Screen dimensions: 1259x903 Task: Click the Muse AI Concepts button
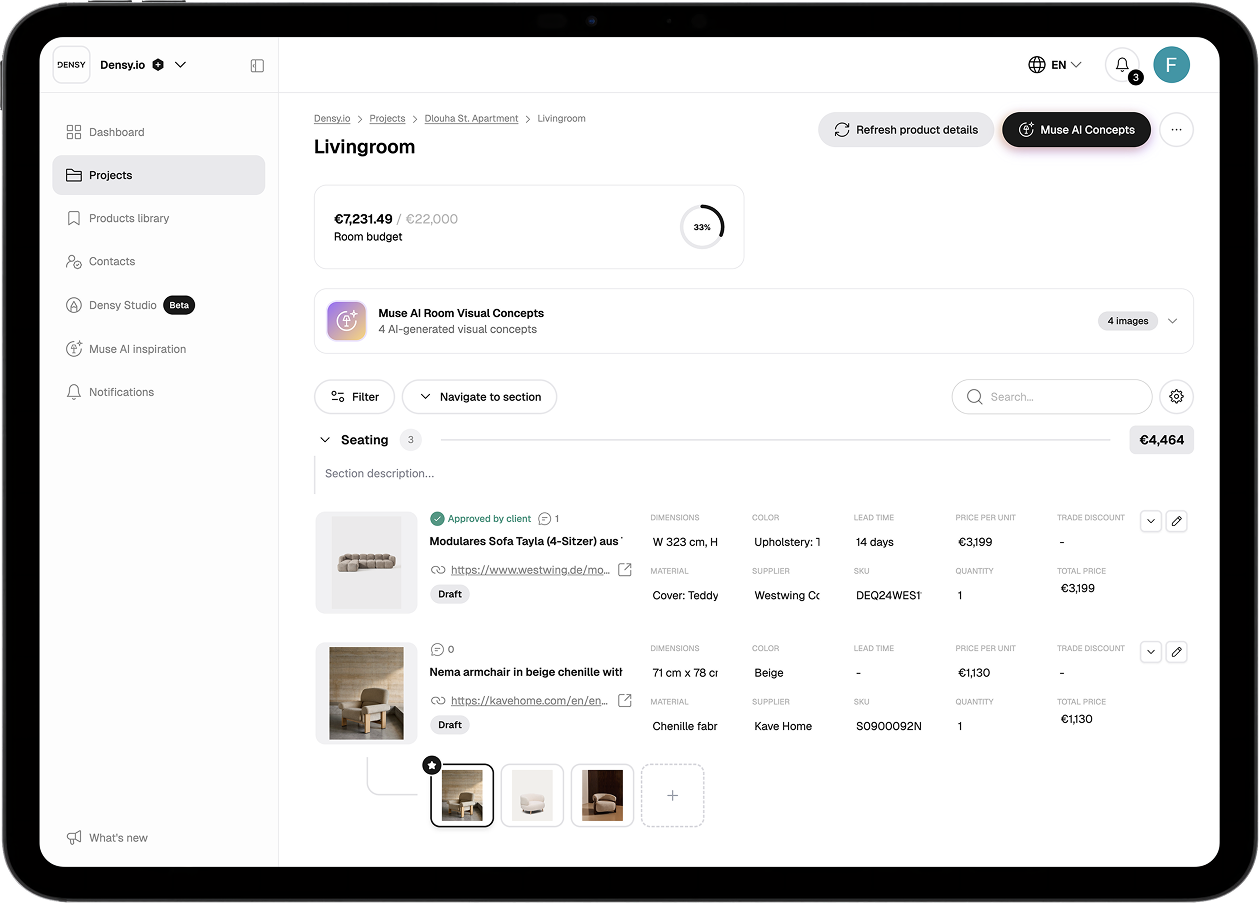[1076, 129]
